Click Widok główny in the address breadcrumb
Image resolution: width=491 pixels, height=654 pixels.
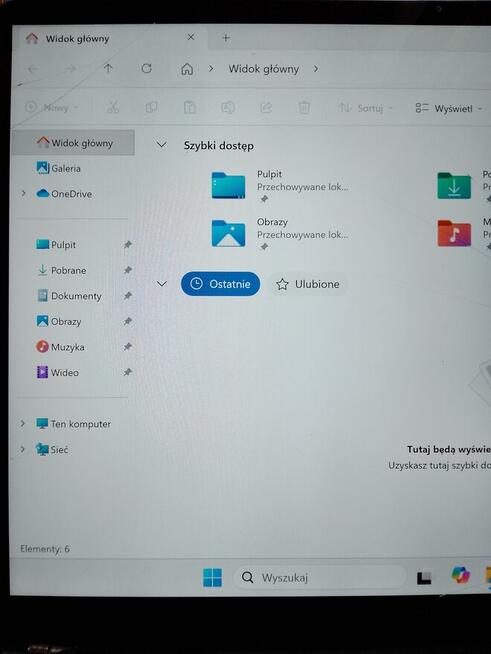pos(264,69)
